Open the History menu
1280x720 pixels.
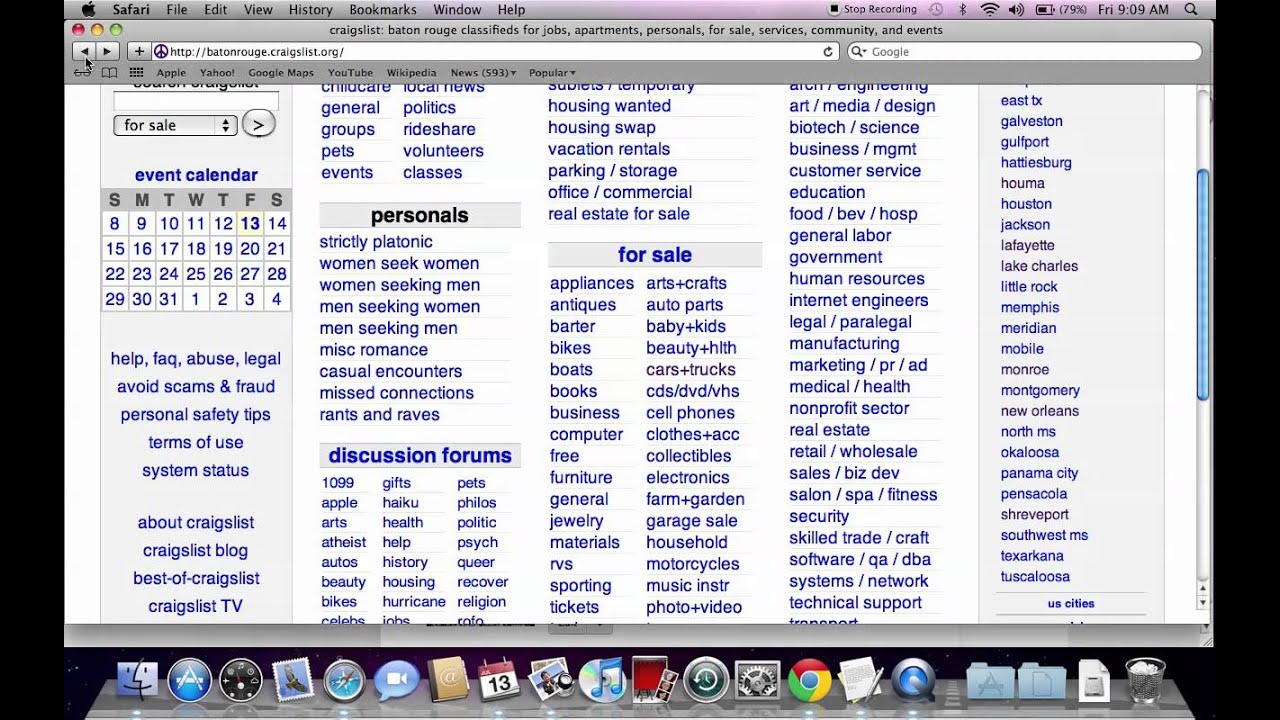[x=311, y=9]
